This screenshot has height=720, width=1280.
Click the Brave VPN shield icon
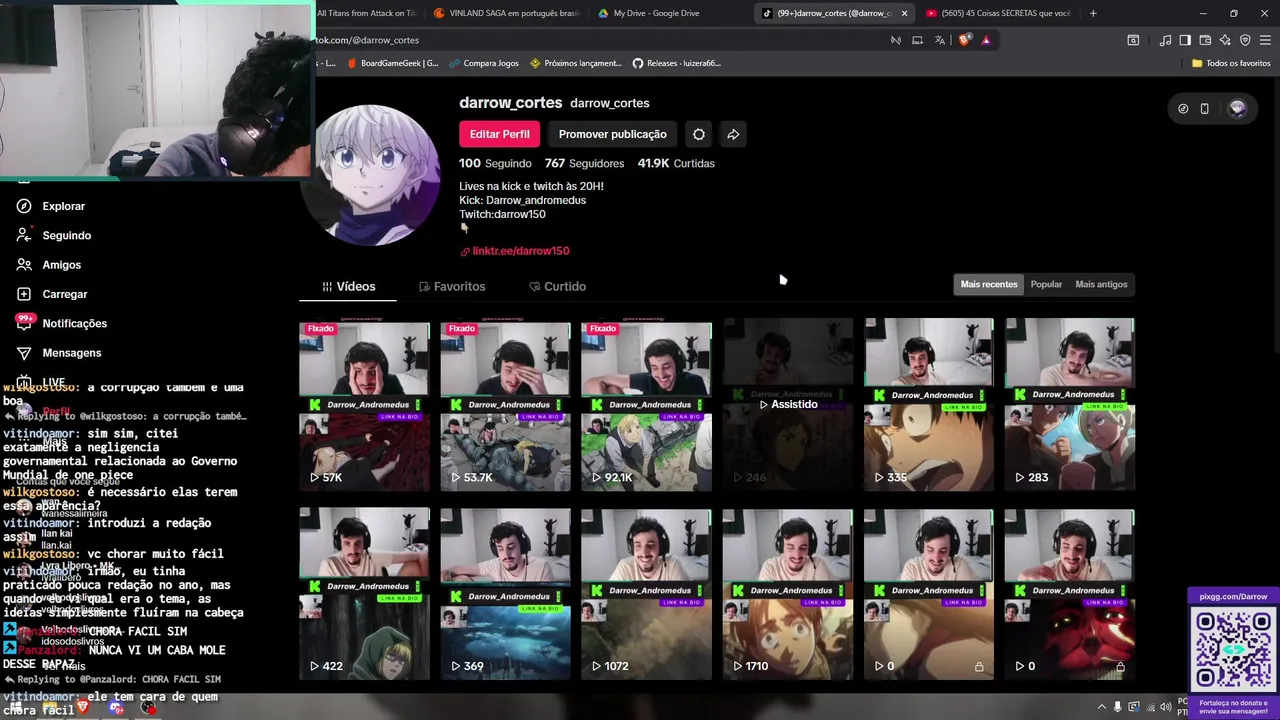point(1245,40)
